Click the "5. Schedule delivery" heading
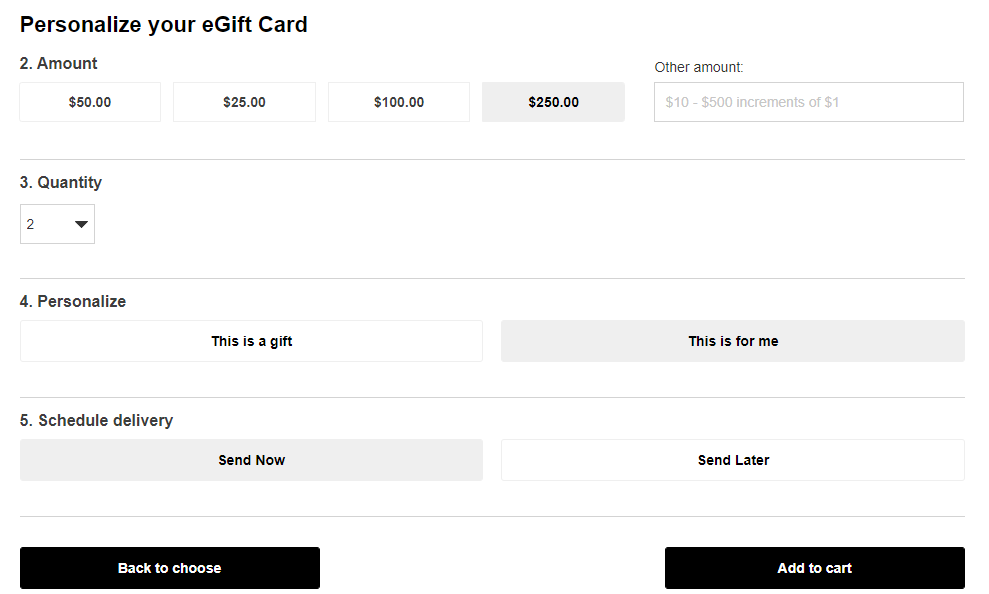 click(96, 420)
